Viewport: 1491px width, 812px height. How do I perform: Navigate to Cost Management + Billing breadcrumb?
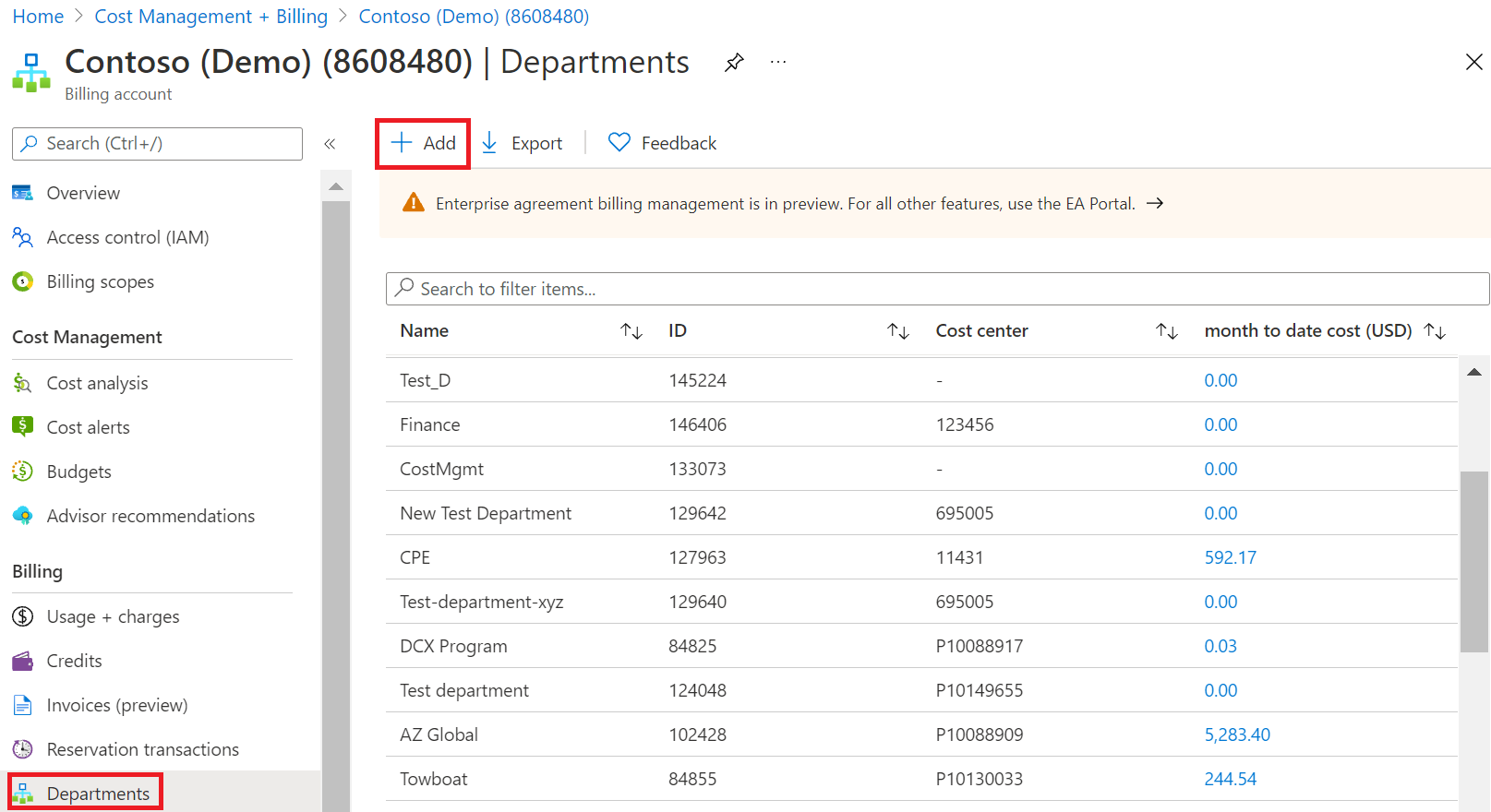tap(210, 17)
